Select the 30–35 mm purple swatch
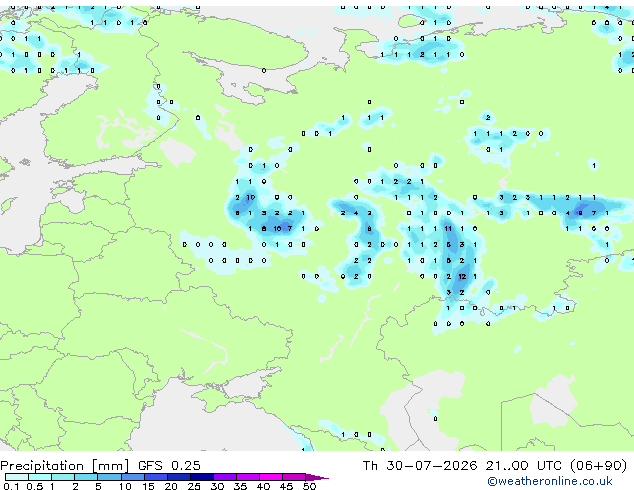This screenshot has width=634, height=490. (x=224, y=477)
